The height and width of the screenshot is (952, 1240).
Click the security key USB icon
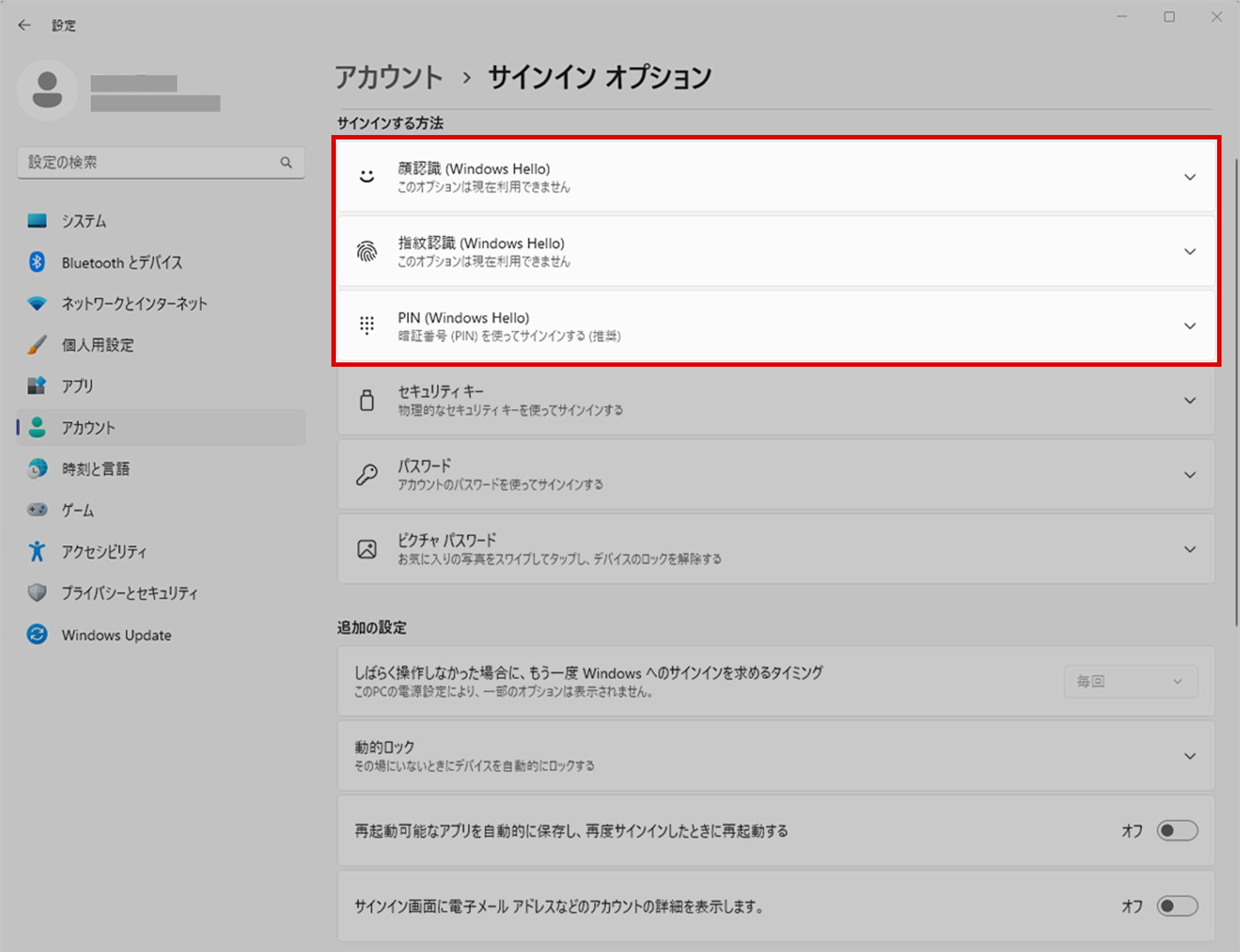pyautogui.click(x=367, y=400)
